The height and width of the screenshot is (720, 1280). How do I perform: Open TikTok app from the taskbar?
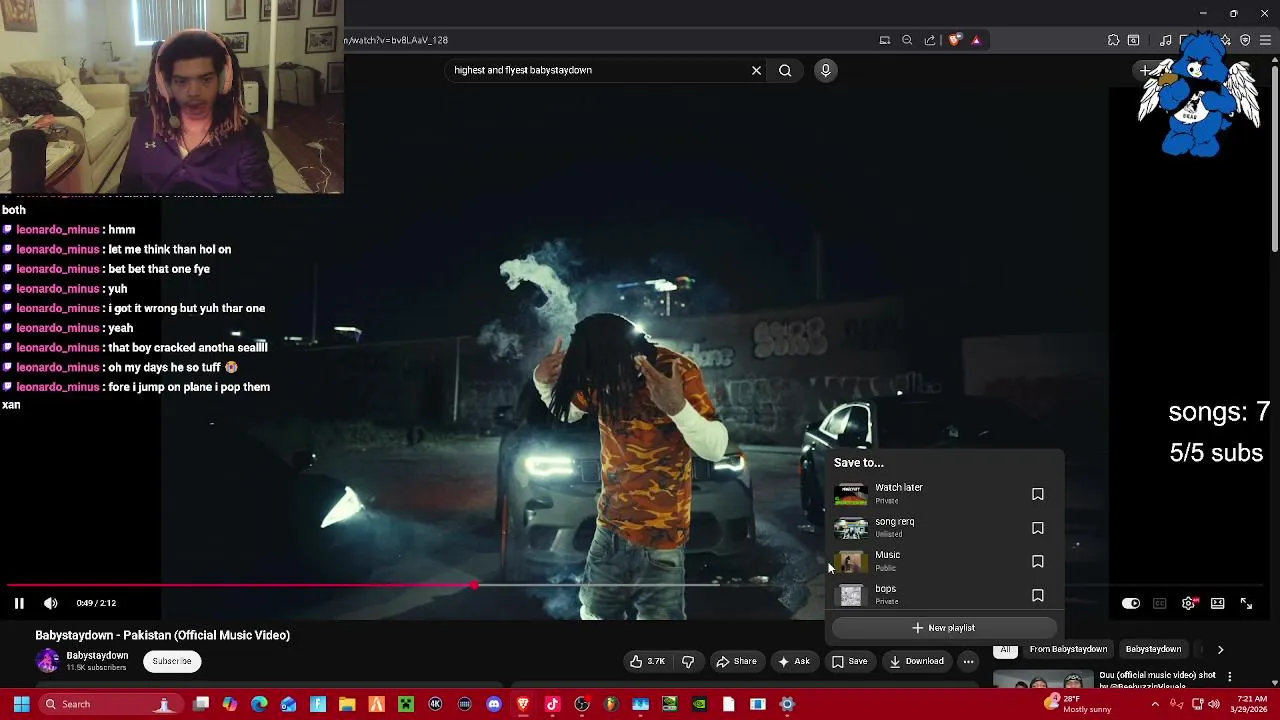click(552, 704)
